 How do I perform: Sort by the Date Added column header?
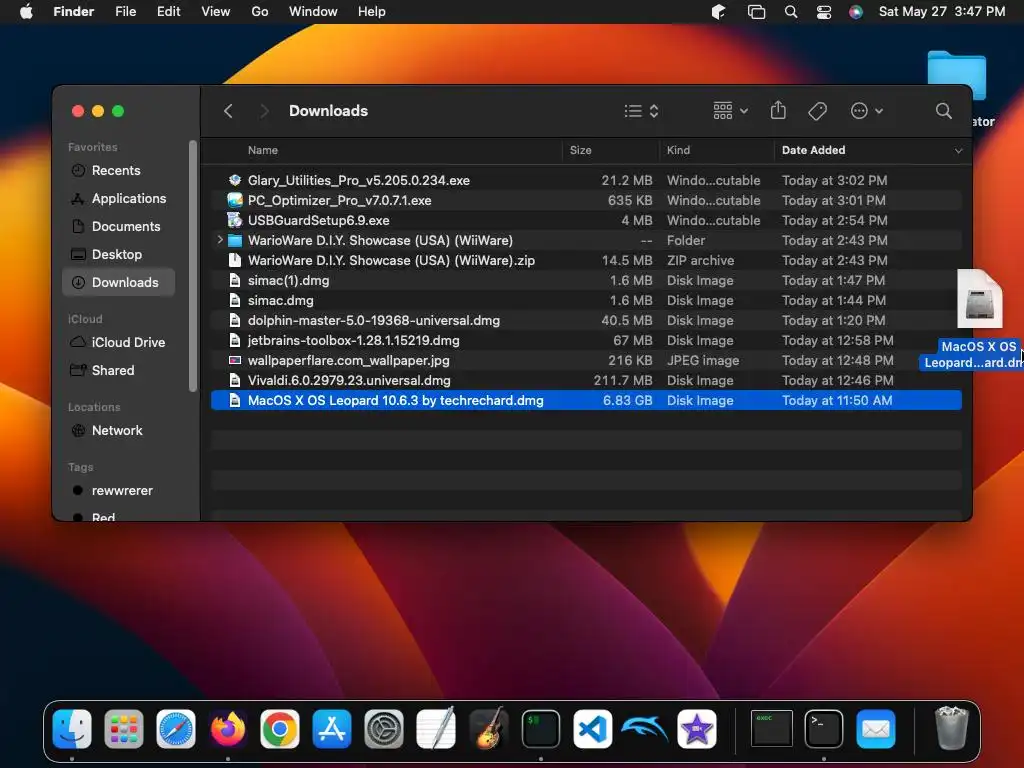(x=813, y=150)
